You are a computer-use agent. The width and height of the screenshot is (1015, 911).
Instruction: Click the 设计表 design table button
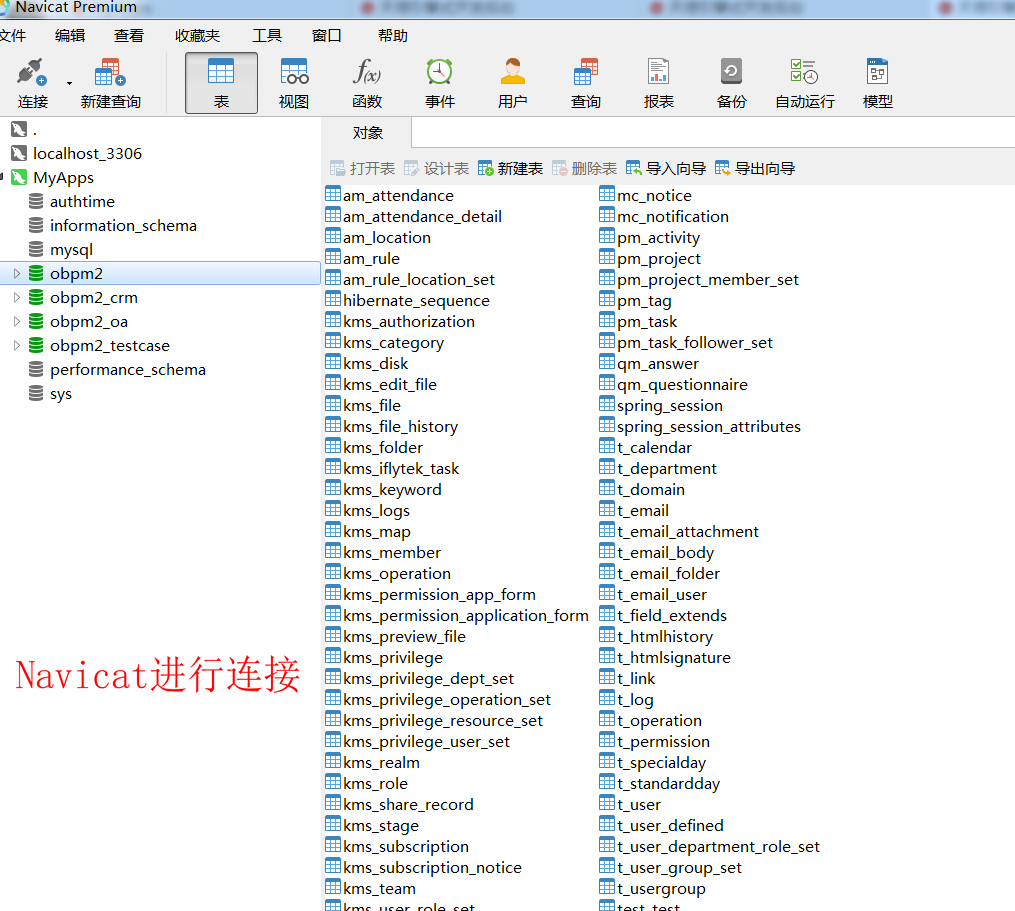tap(436, 169)
